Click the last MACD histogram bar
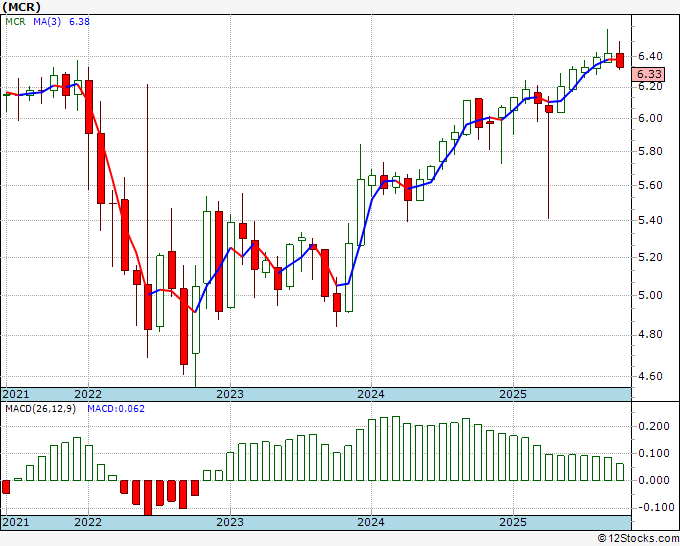 click(x=620, y=472)
